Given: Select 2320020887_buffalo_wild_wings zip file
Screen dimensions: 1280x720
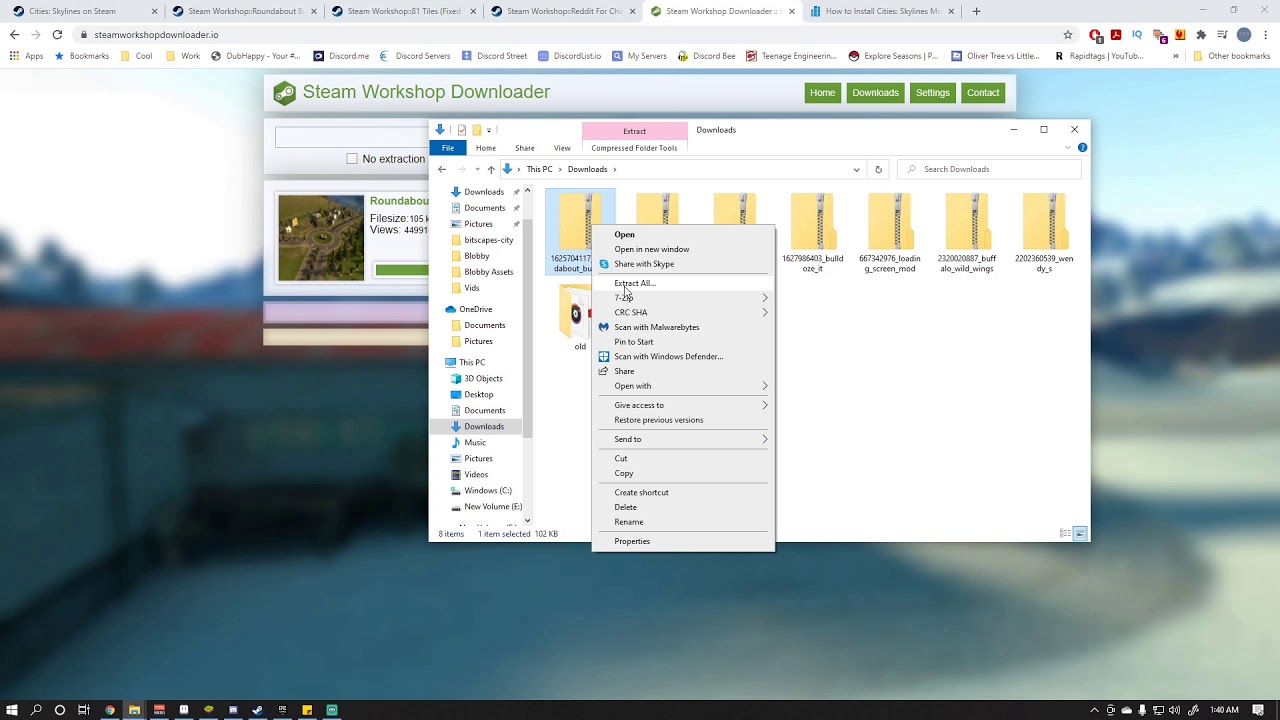Looking at the screenshot, I should (x=966, y=233).
